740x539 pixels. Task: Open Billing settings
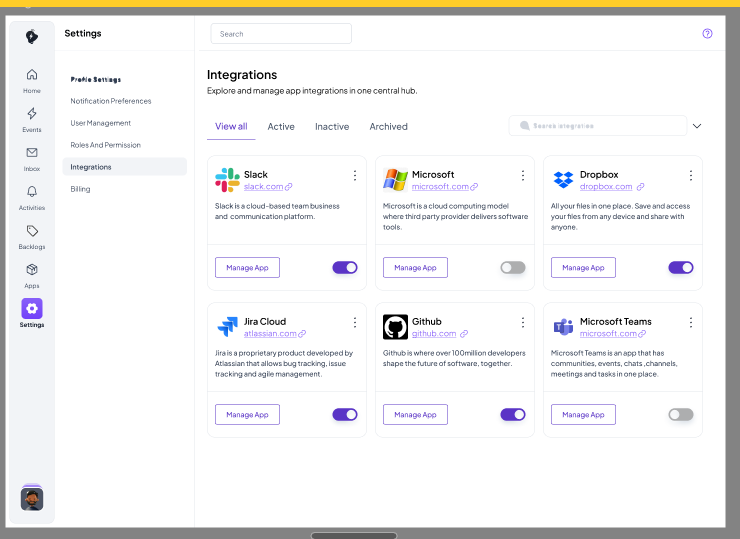point(80,189)
